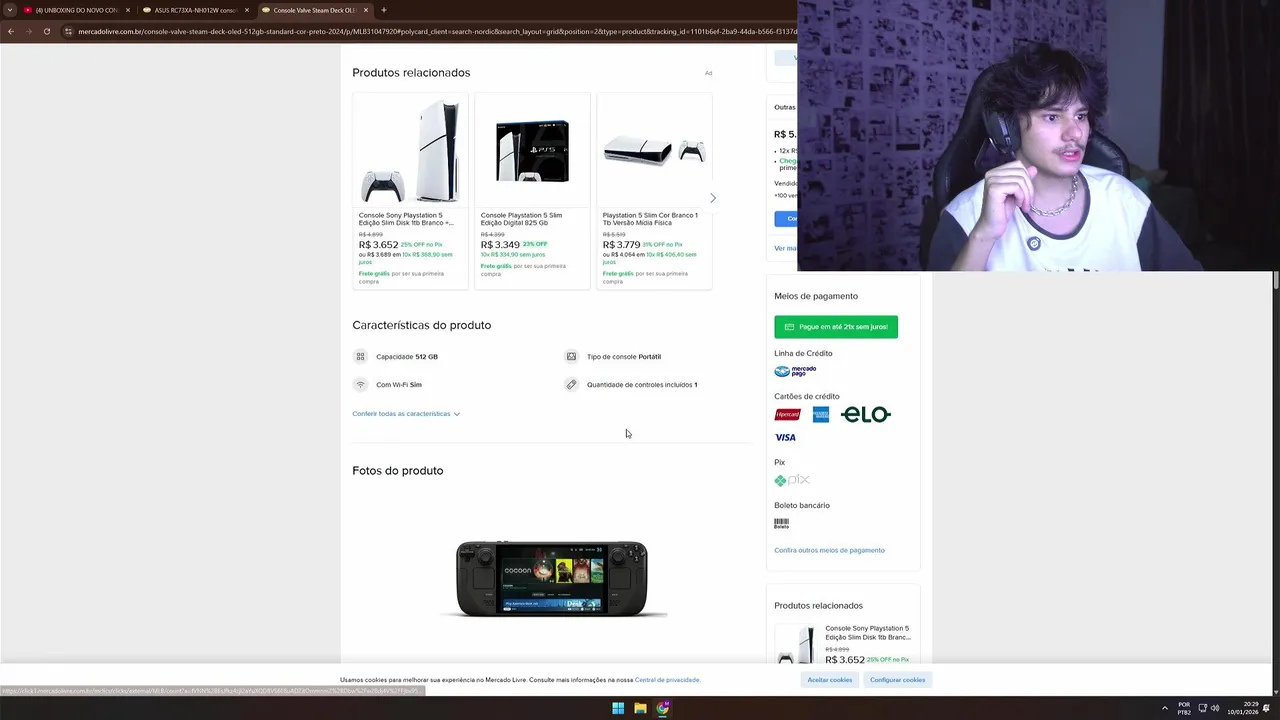Close the ASUS RC73XA-NH012W tab

[247, 10]
